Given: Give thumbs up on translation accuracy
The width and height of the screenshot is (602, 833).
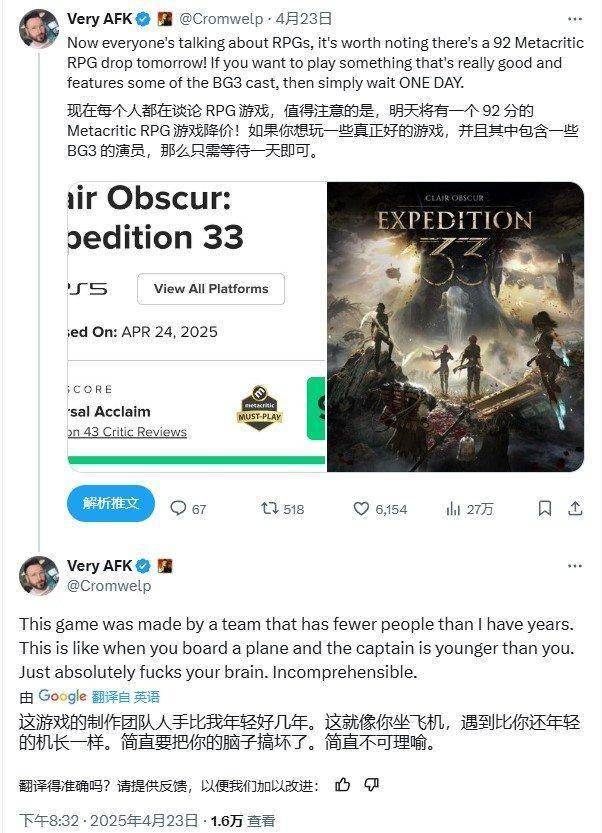Looking at the screenshot, I should (343, 785).
